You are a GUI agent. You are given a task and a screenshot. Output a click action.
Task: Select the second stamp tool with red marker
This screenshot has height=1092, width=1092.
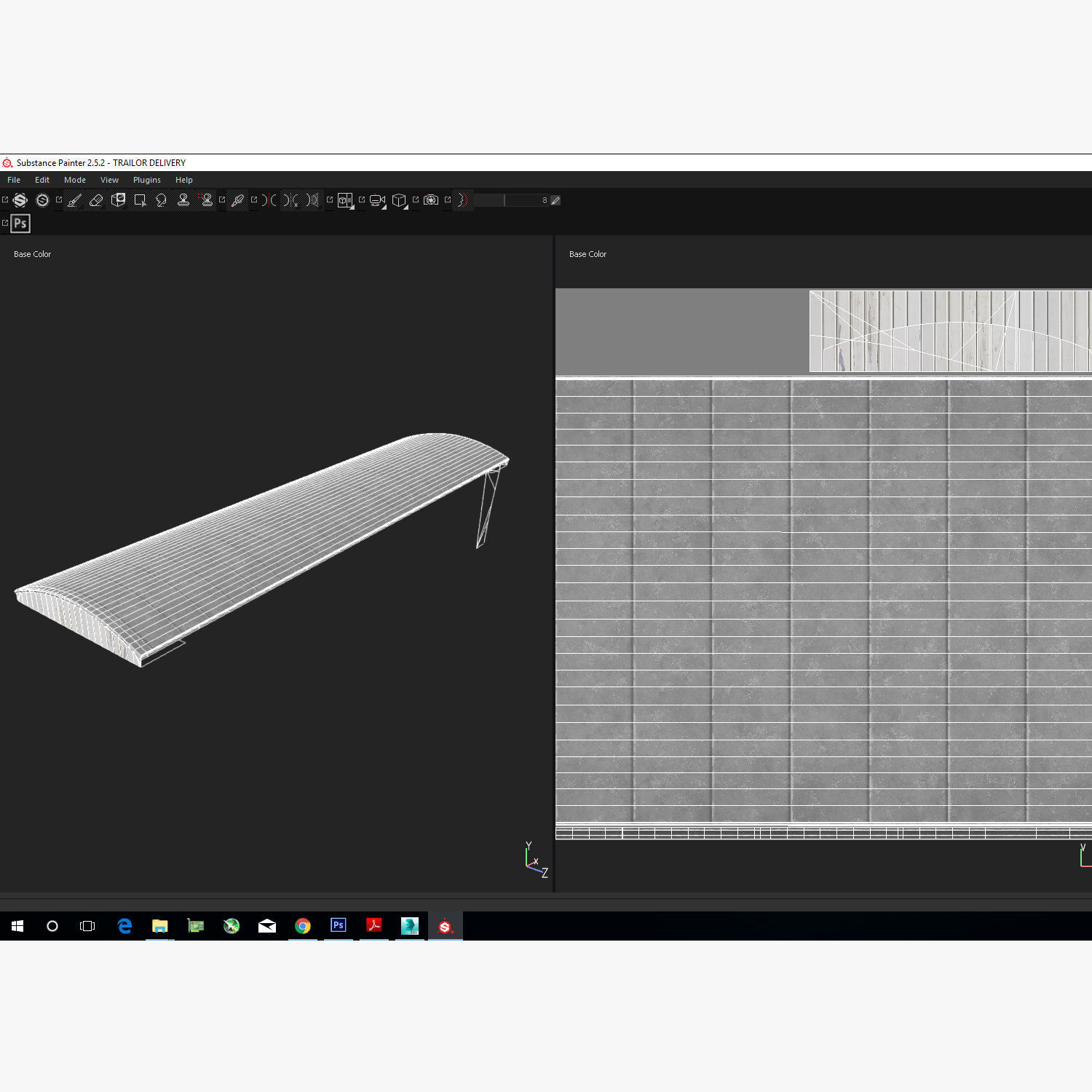click(x=206, y=200)
